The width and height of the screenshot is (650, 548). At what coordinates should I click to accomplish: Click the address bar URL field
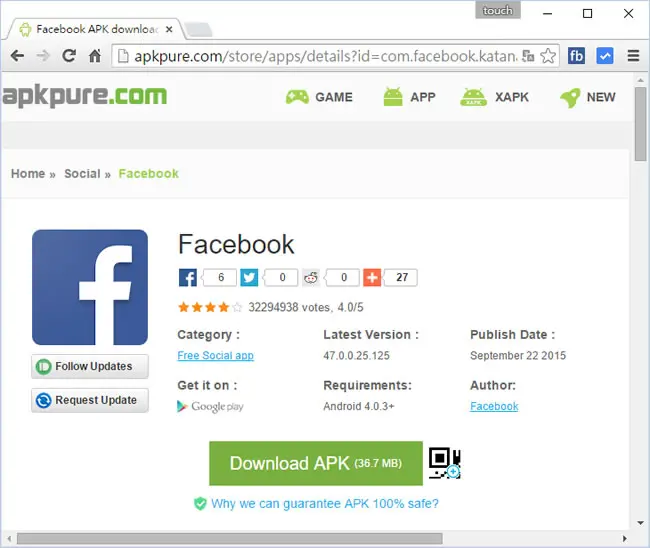325,56
